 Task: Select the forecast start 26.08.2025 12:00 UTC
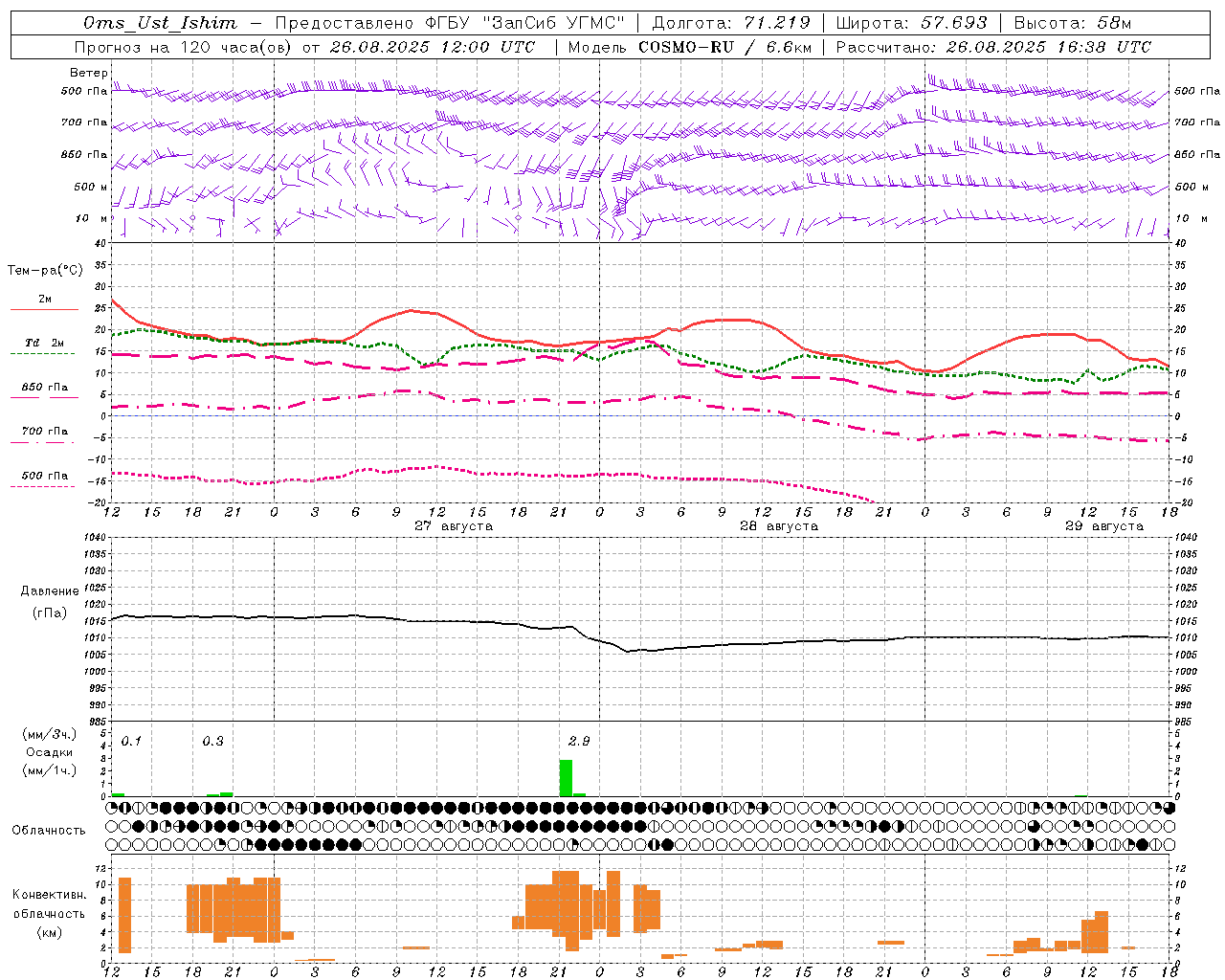[x=432, y=47]
